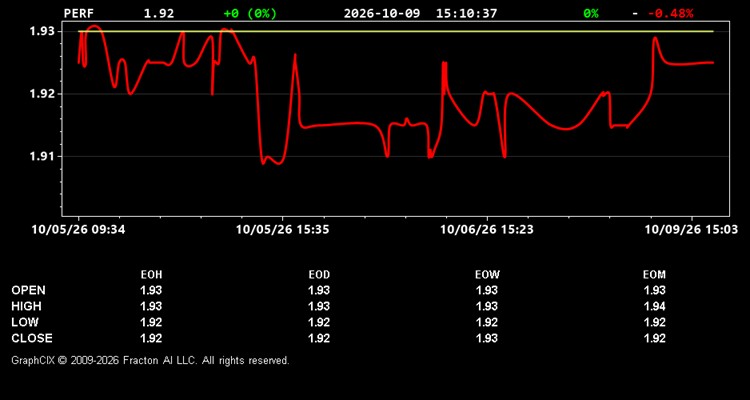Click the 1.91 y-axis label
This screenshot has width=750, height=400.
pyautogui.click(x=43, y=156)
